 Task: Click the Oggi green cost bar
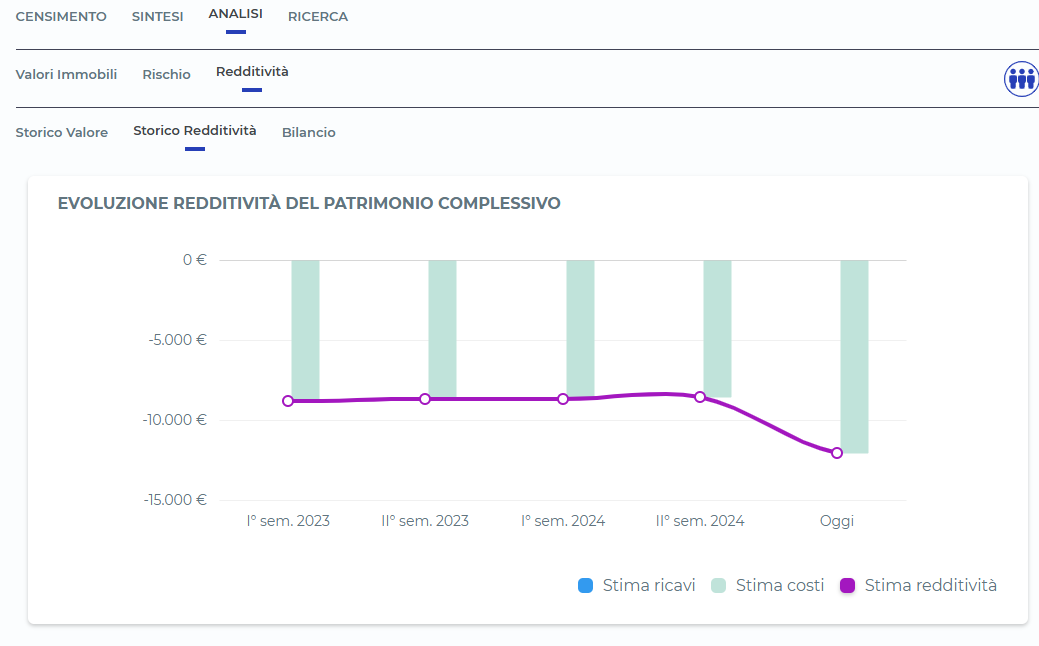854,350
